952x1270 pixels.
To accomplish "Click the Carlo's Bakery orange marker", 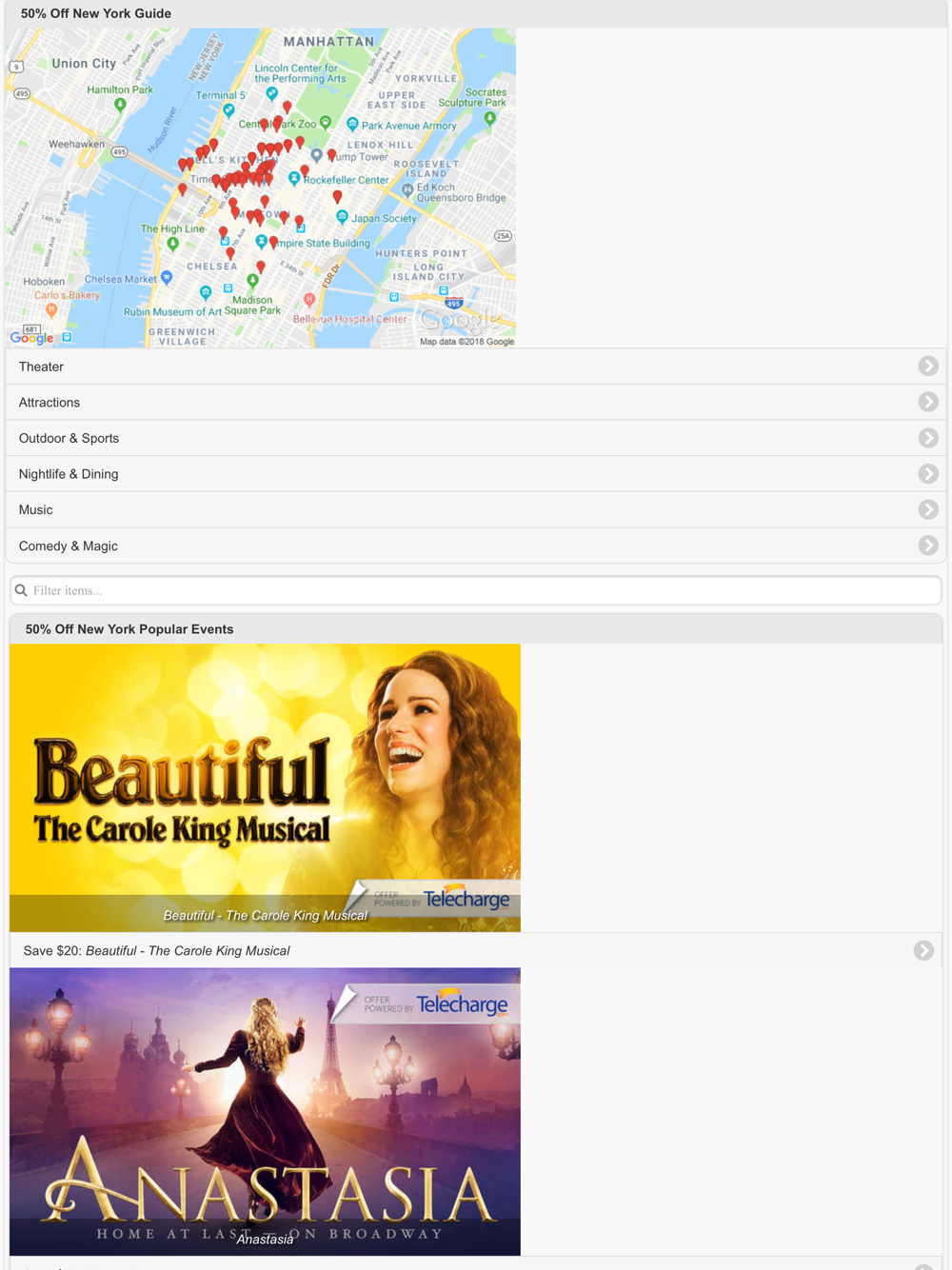I will coord(51,309).
